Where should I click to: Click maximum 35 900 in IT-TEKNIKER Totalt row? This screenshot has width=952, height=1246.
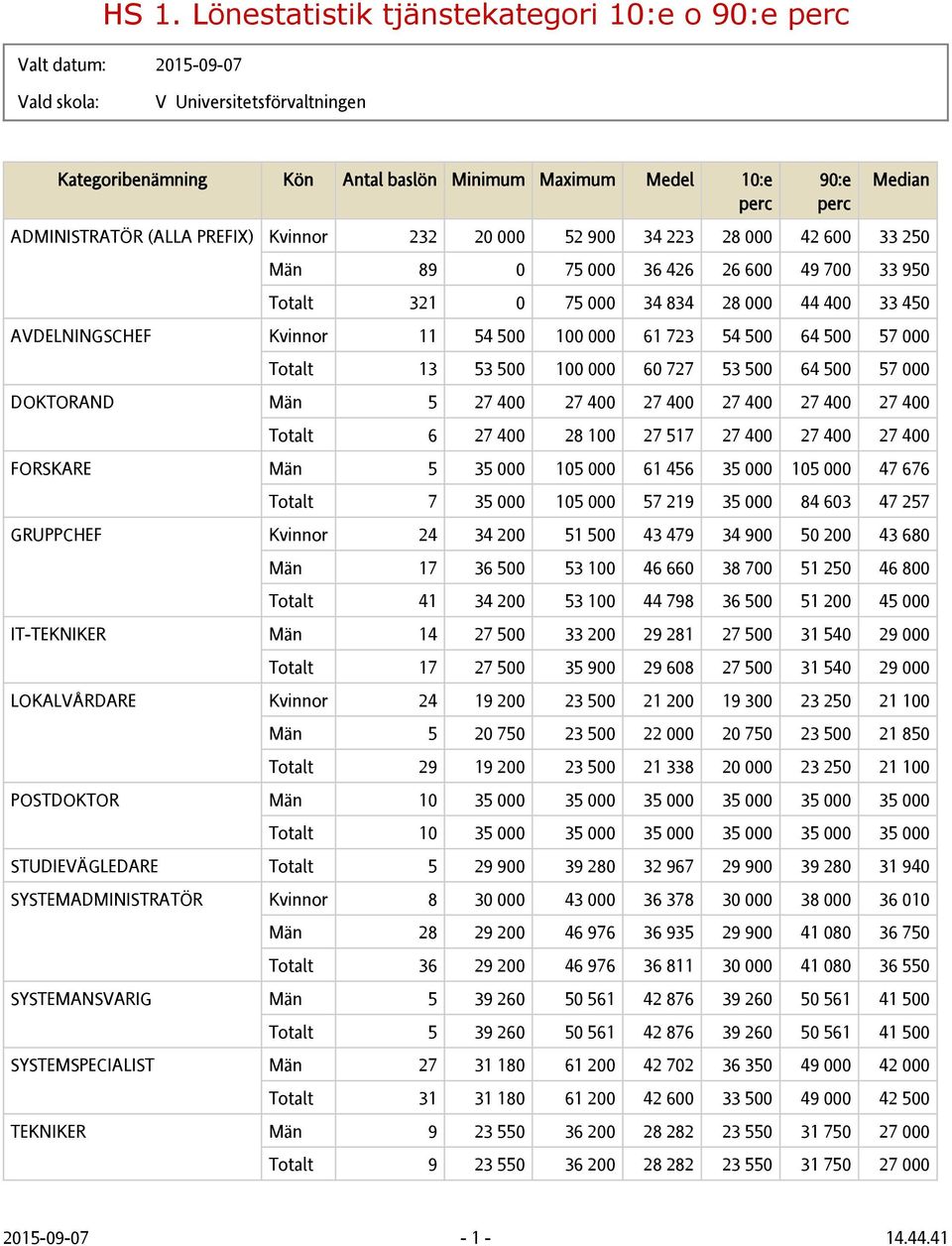[x=590, y=668]
